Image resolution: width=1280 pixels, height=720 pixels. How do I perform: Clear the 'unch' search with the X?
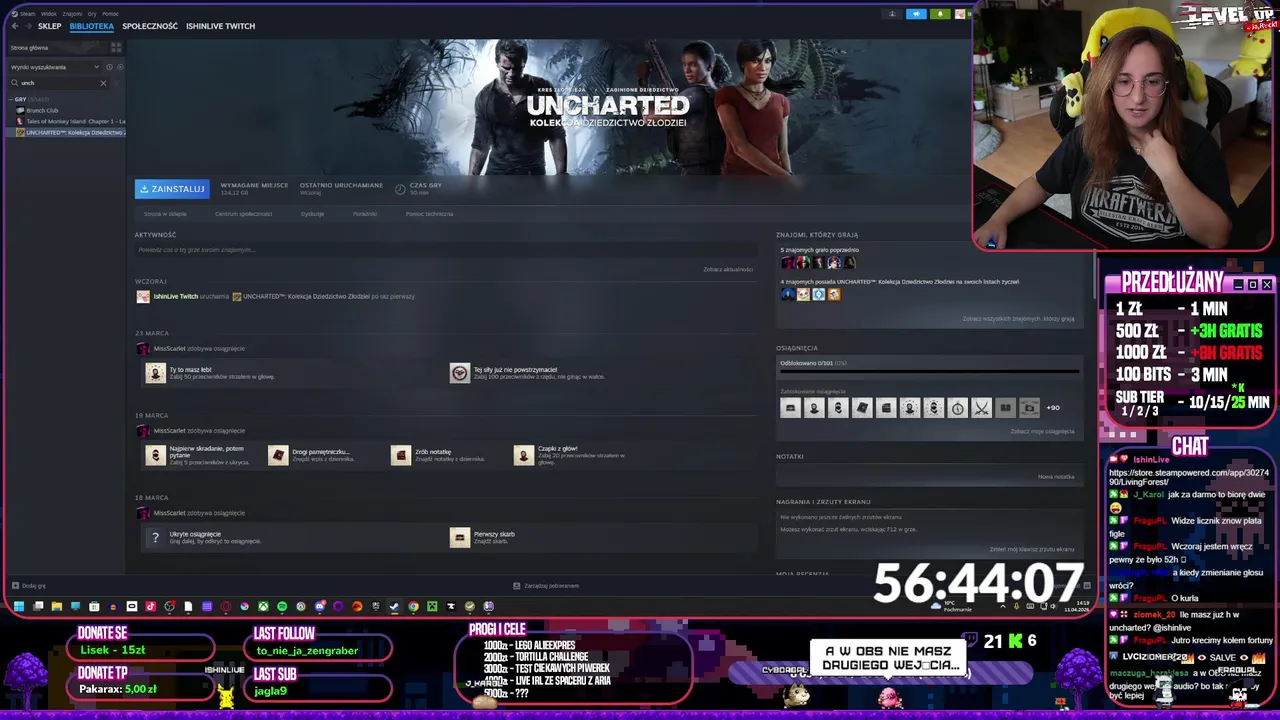103,83
